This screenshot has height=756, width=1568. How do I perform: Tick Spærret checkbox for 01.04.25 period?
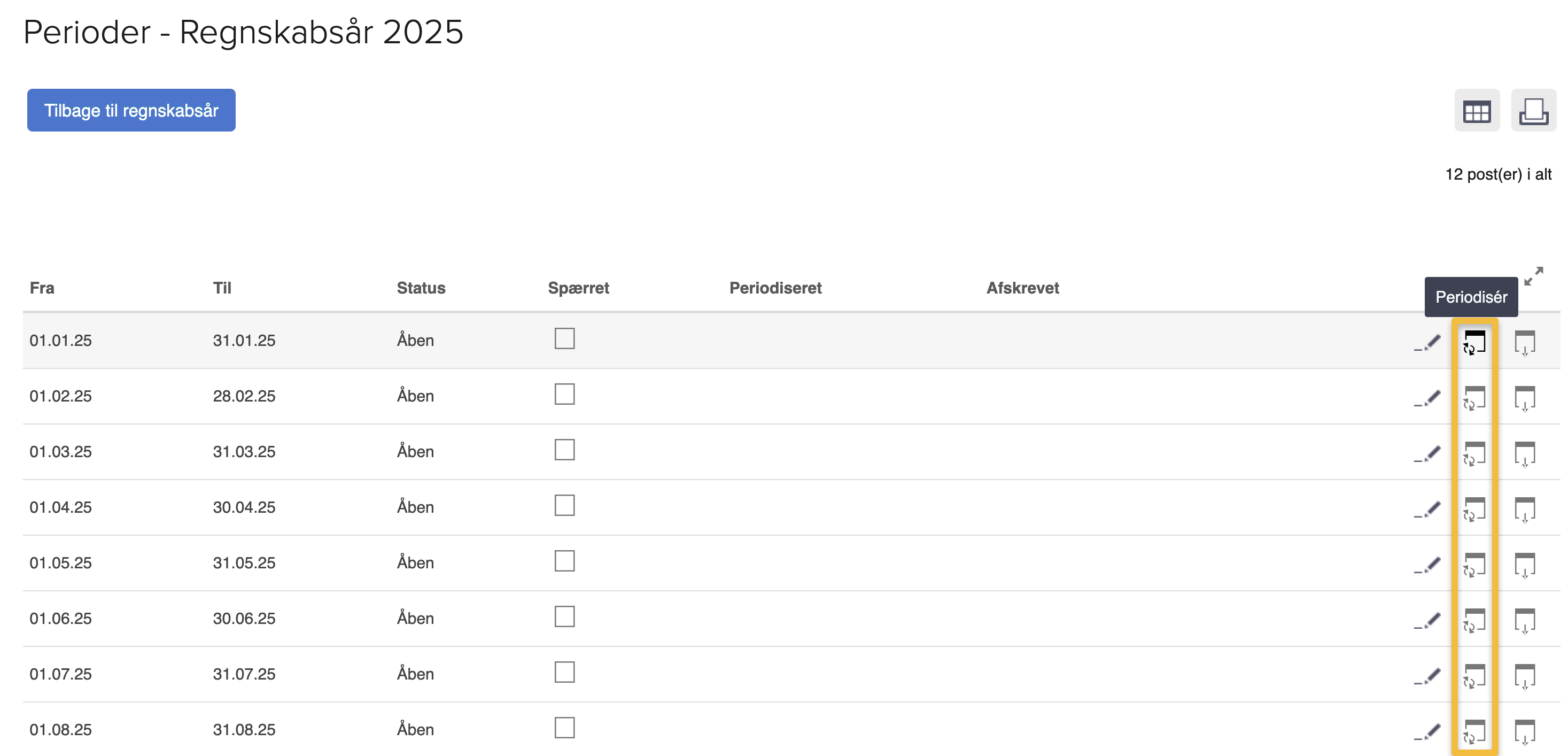pos(564,505)
